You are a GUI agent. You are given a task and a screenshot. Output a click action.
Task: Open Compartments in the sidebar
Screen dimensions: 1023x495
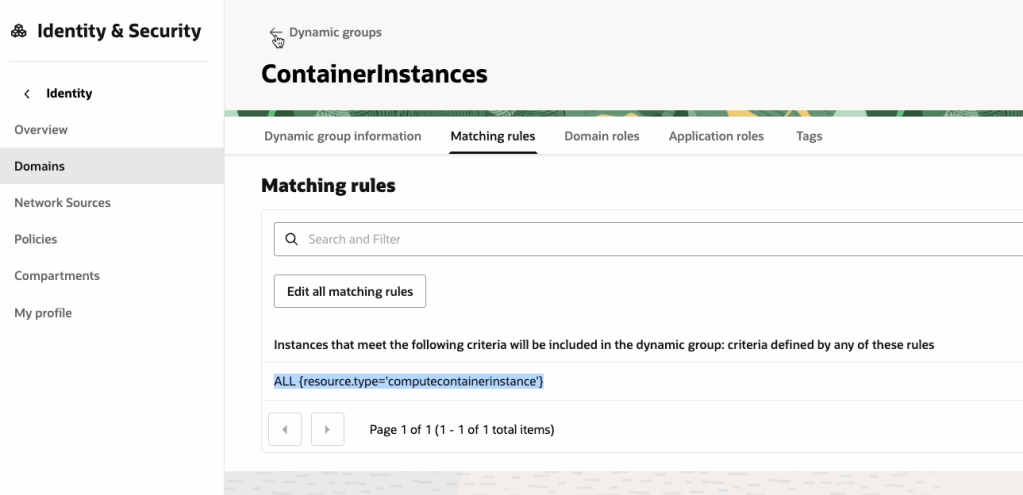(x=57, y=276)
